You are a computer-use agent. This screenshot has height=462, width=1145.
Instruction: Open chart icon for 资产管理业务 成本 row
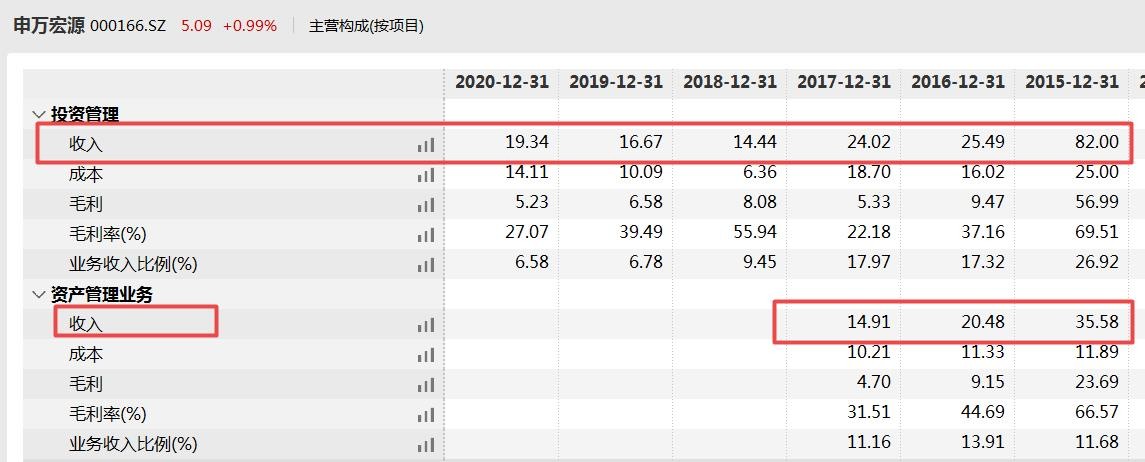(x=426, y=355)
